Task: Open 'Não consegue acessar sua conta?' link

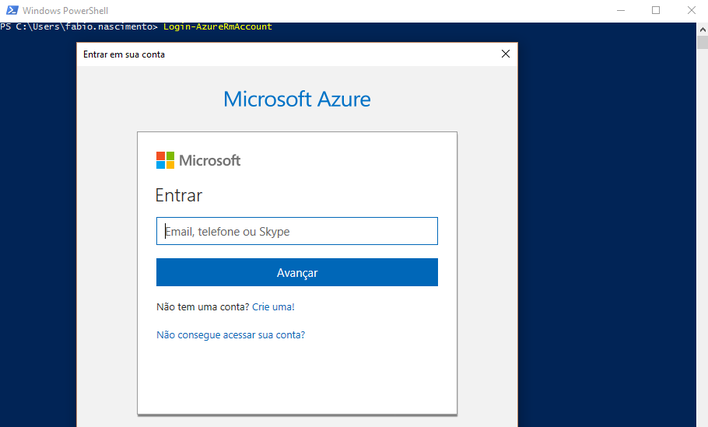Action: pos(230,335)
